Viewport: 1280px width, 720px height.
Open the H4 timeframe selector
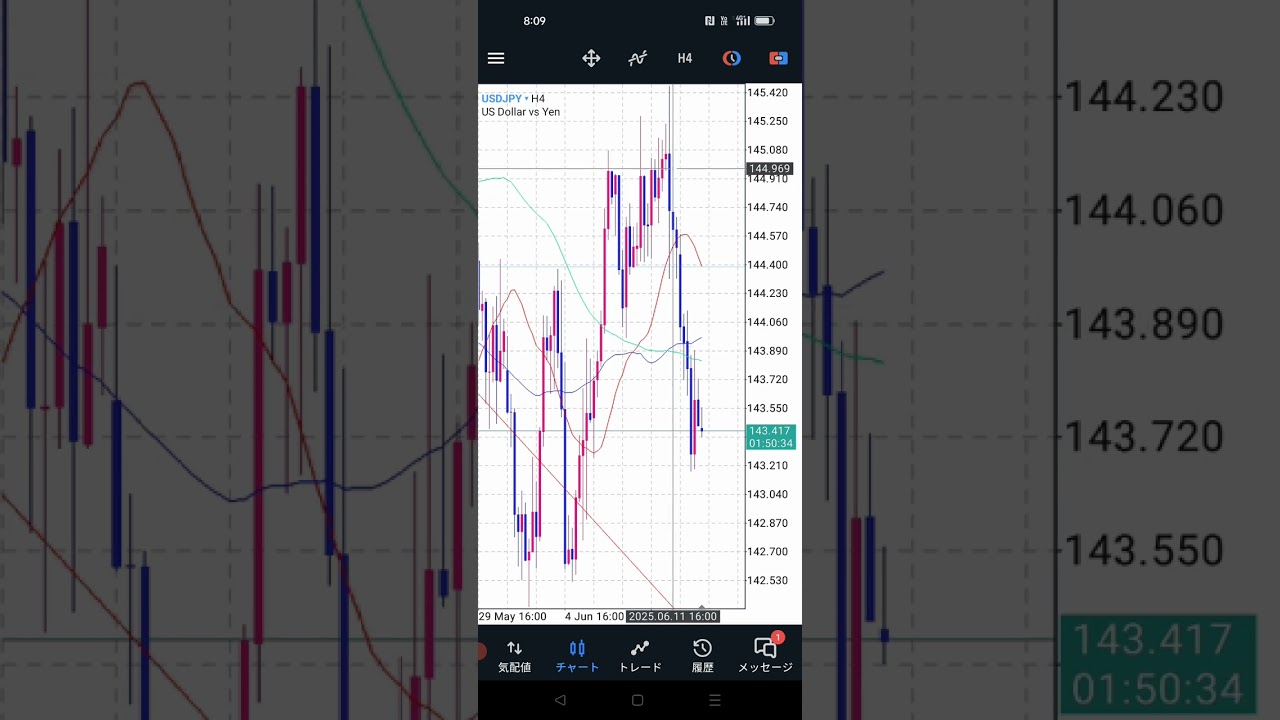point(684,59)
